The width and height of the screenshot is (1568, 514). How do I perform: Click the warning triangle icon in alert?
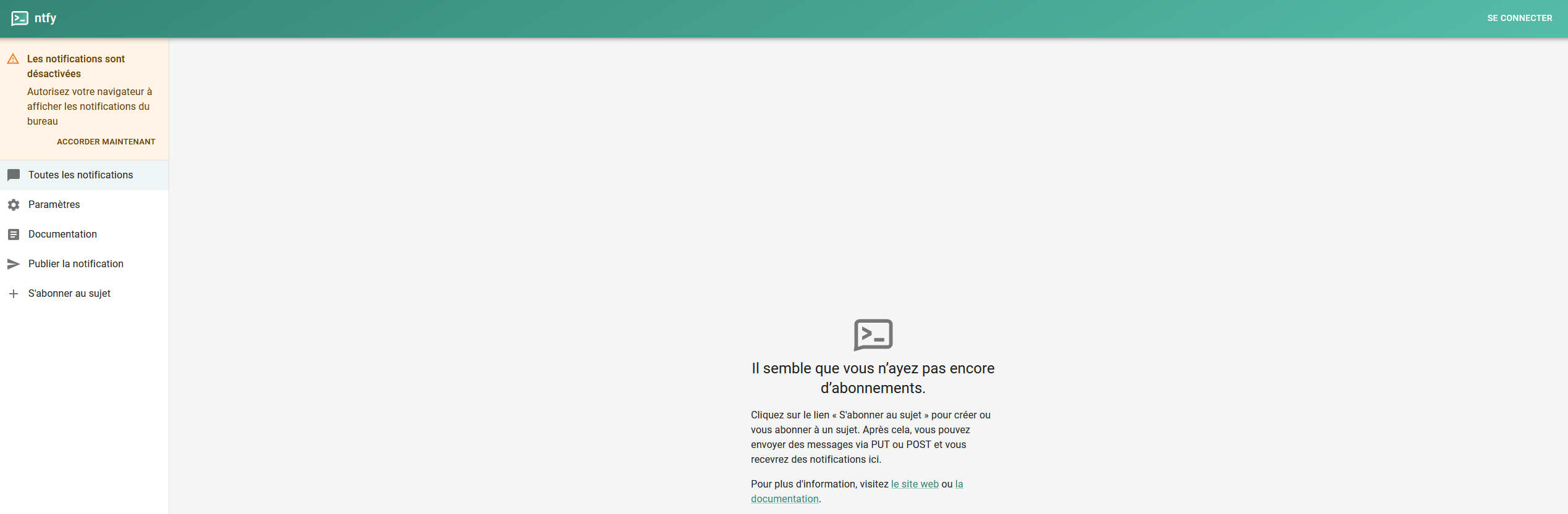pos(13,59)
